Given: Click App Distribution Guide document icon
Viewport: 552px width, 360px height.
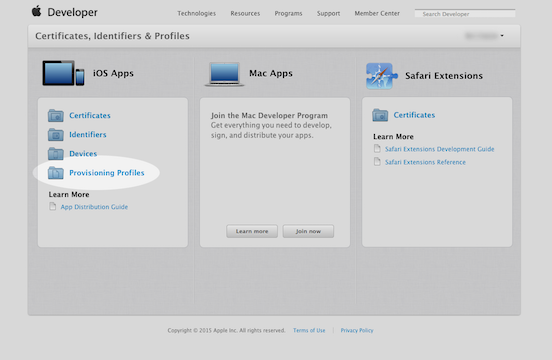Looking at the screenshot, I should pyautogui.click(x=52, y=206).
